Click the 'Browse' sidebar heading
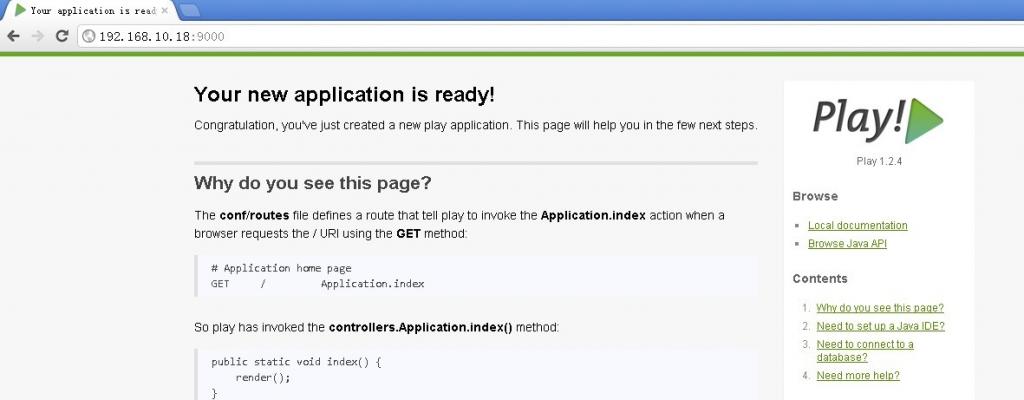Viewport: 1024px width, 400px height. pyautogui.click(x=815, y=196)
